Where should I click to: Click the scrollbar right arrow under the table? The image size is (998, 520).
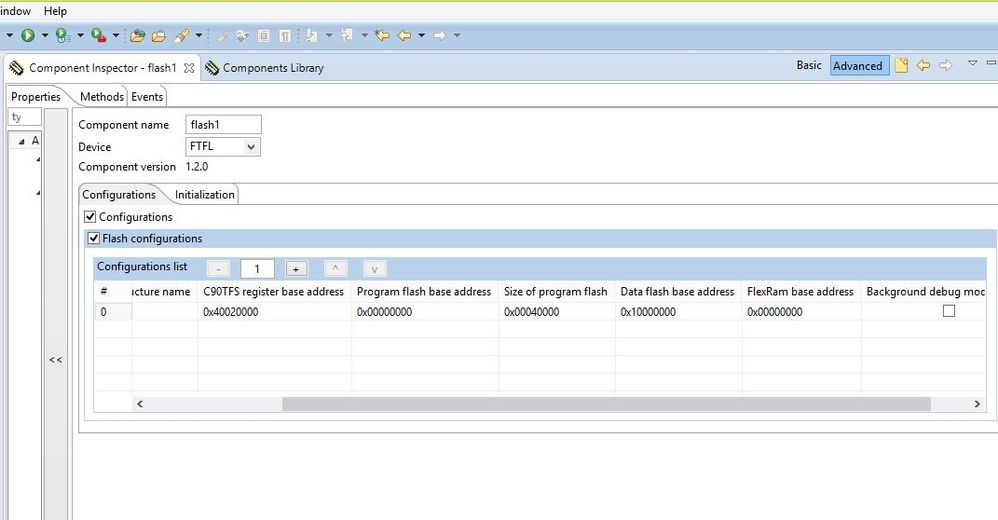[977, 404]
